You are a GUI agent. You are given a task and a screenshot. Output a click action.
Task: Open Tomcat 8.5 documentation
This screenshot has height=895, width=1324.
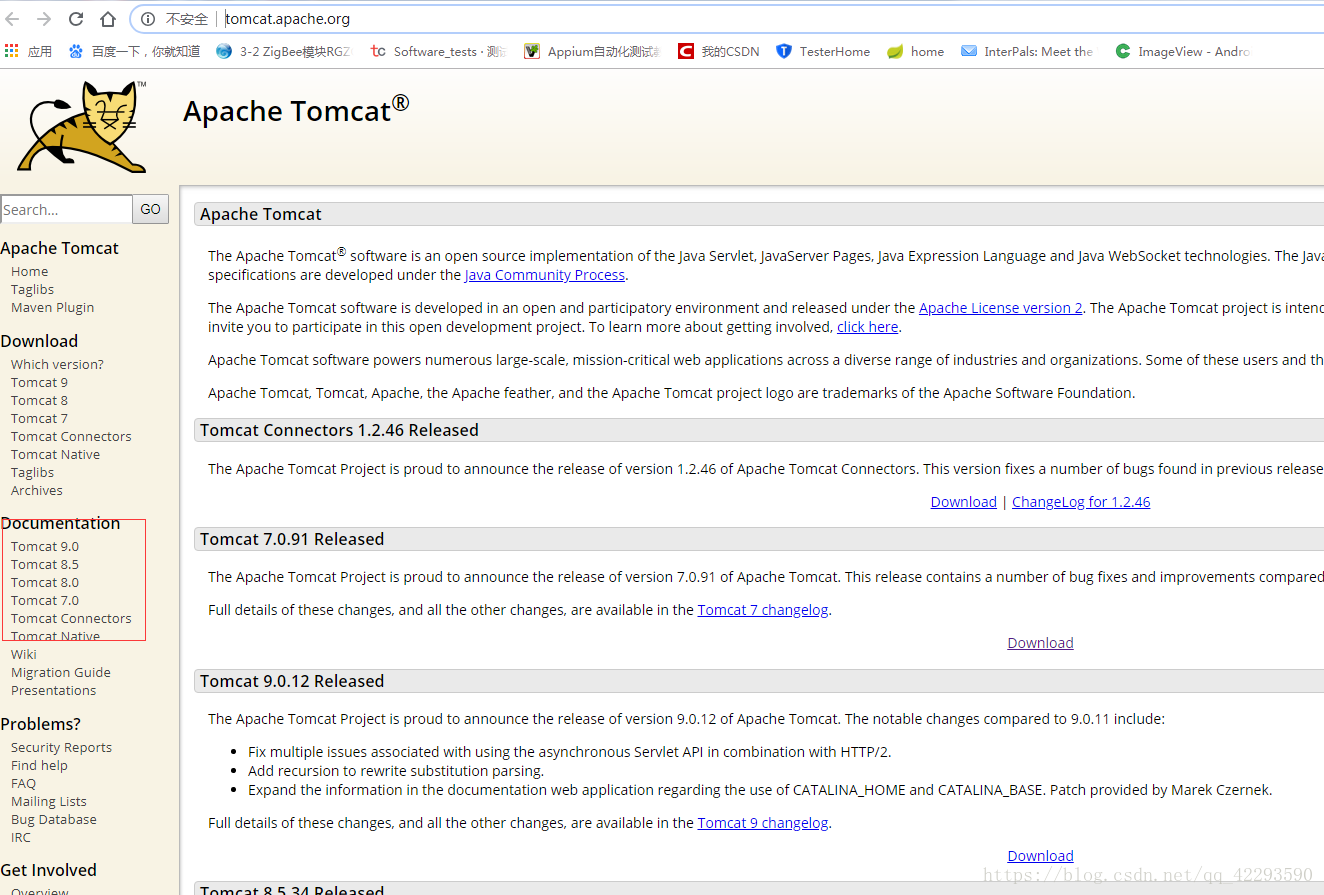pyautogui.click(x=44, y=564)
